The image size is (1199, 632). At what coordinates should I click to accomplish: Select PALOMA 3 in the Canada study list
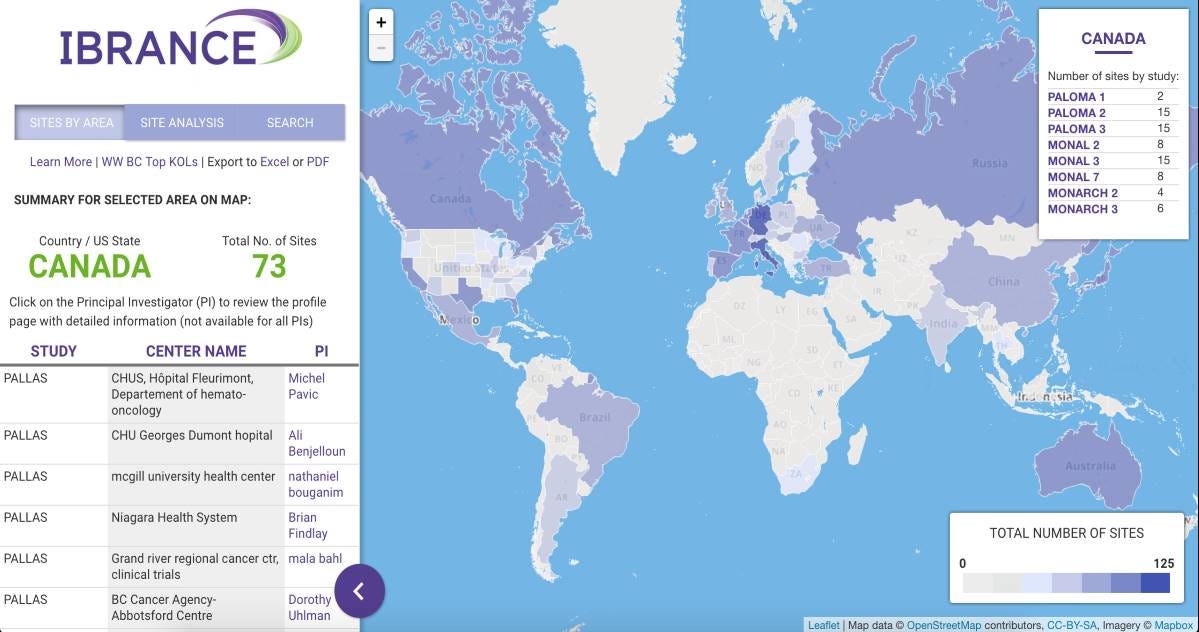click(x=1076, y=129)
